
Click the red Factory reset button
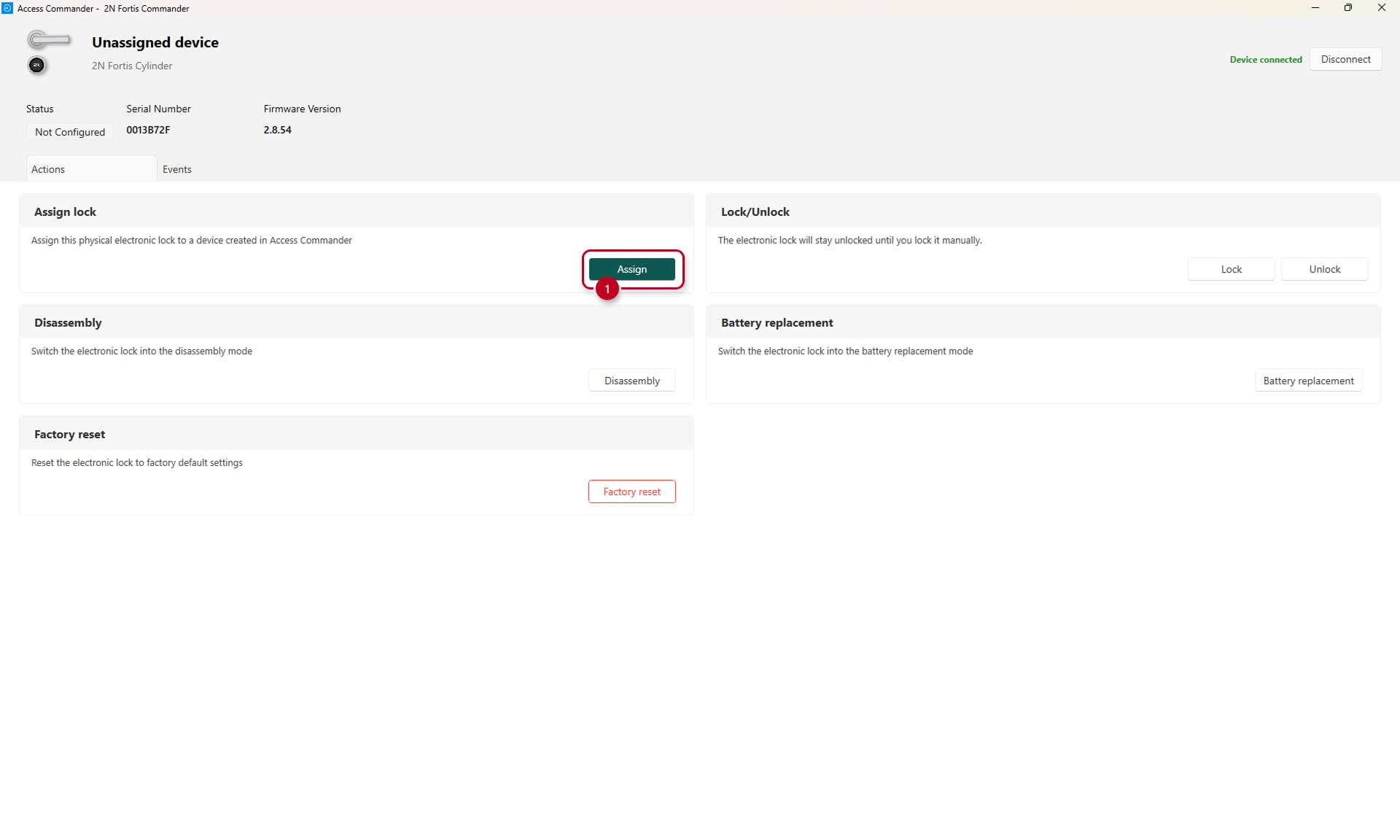click(631, 491)
